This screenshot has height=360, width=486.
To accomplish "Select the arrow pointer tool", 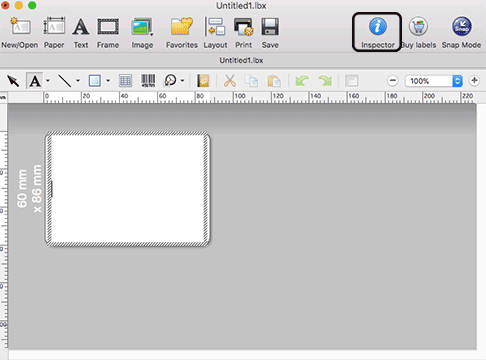I will click(x=13, y=81).
